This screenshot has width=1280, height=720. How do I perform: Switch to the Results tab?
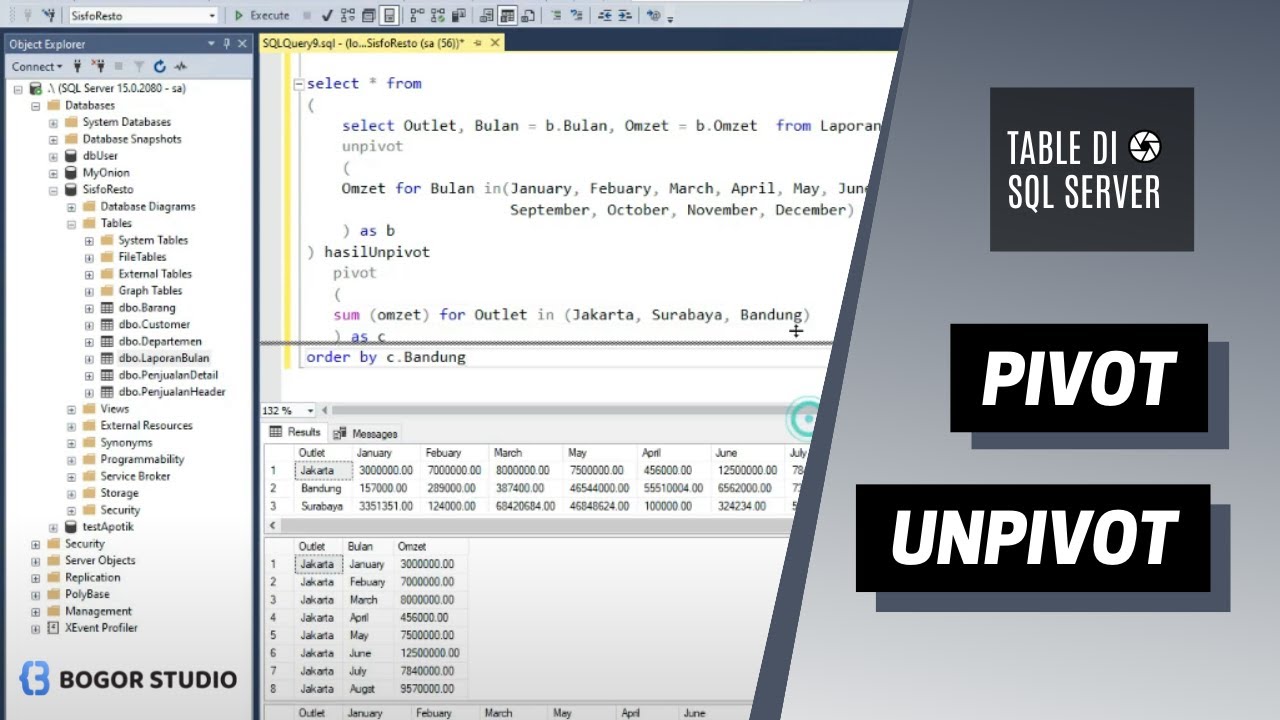[x=295, y=432]
